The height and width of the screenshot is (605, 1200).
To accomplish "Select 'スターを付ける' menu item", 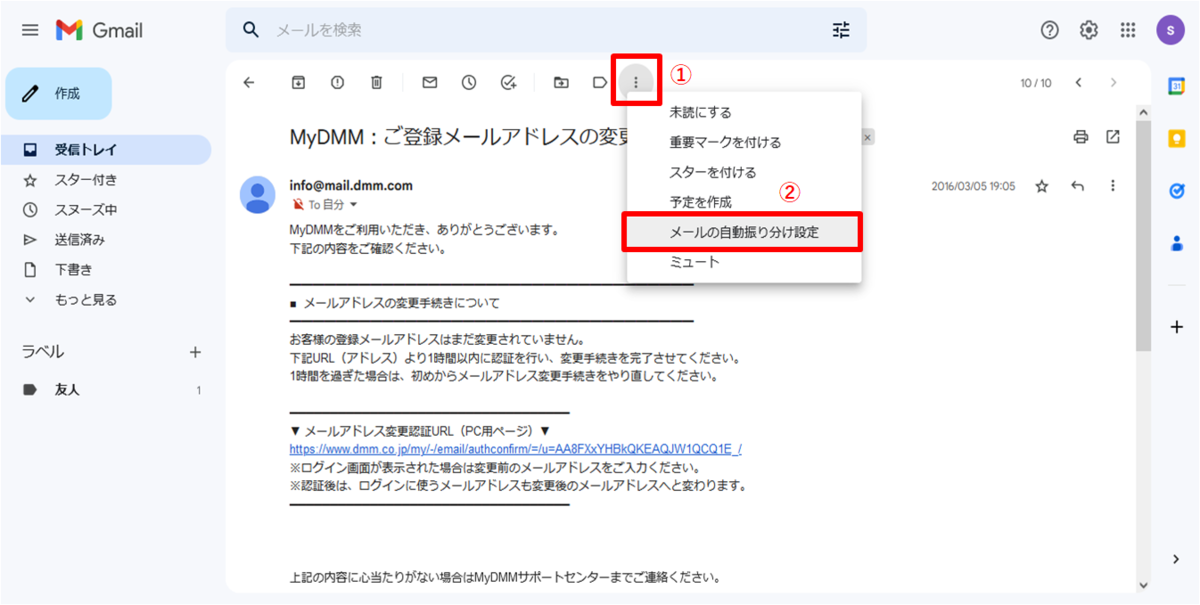I will pyautogui.click(x=744, y=173).
